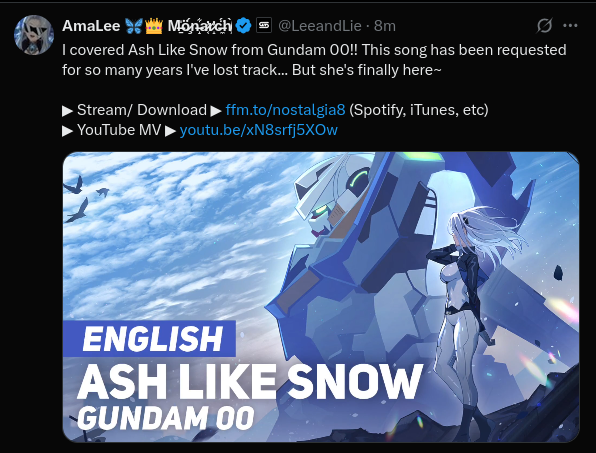The image size is (596, 453).
Task: Open the tweet via 8m timestamp
Action: coord(385,26)
